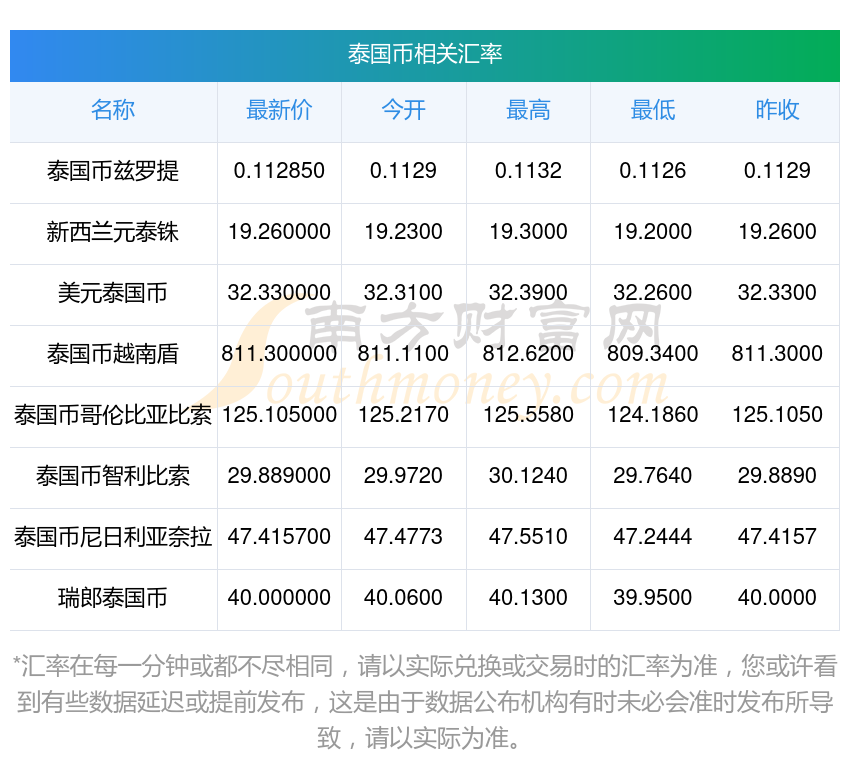Click the low value 809.3400
850x769 pixels.
(x=653, y=354)
